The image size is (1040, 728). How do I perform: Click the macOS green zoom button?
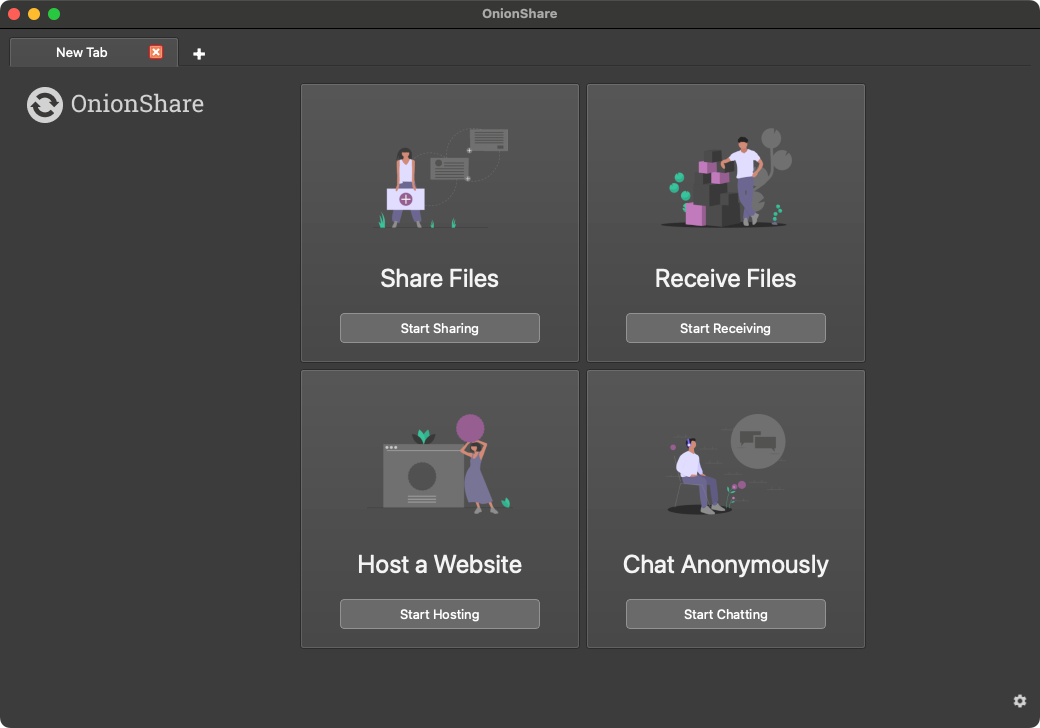(53, 14)
